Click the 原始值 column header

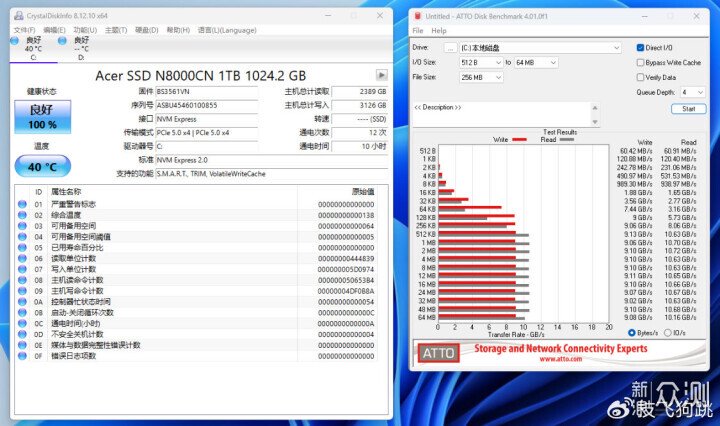[x=363, y=192]
